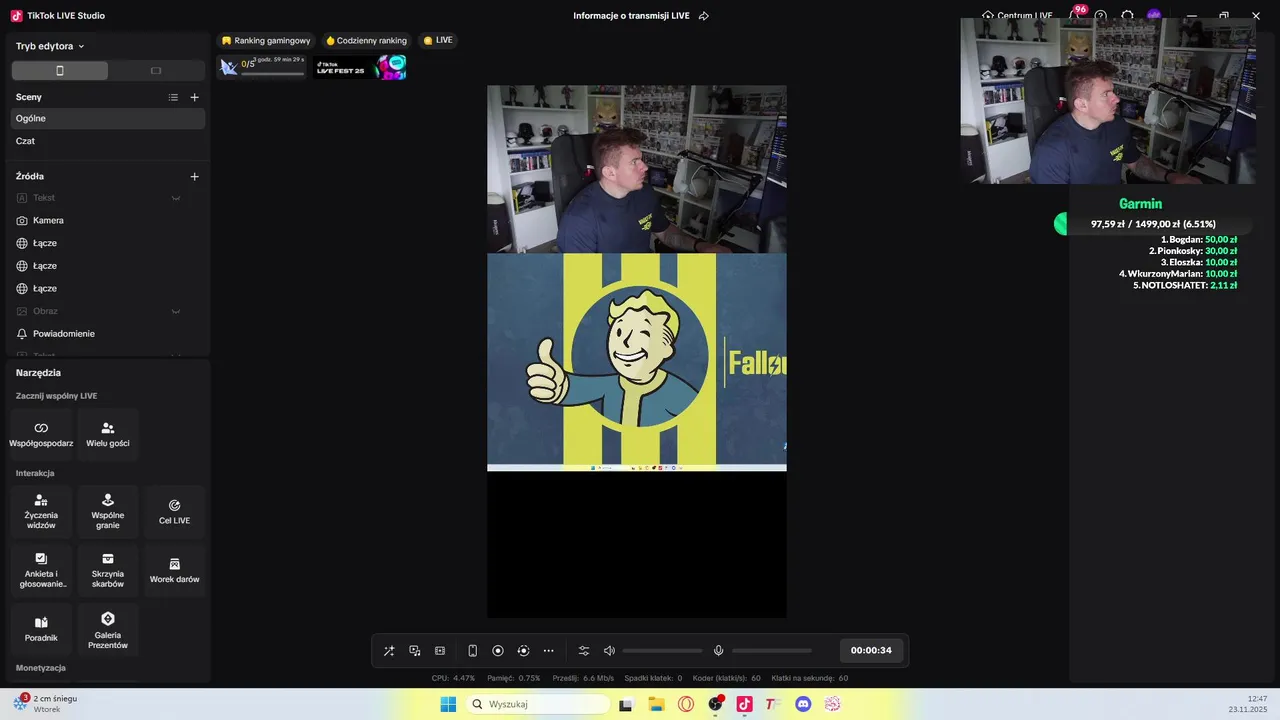The image size is (1280, 720).
Task: Adjust the speaker volume slider
Action: 662,651
